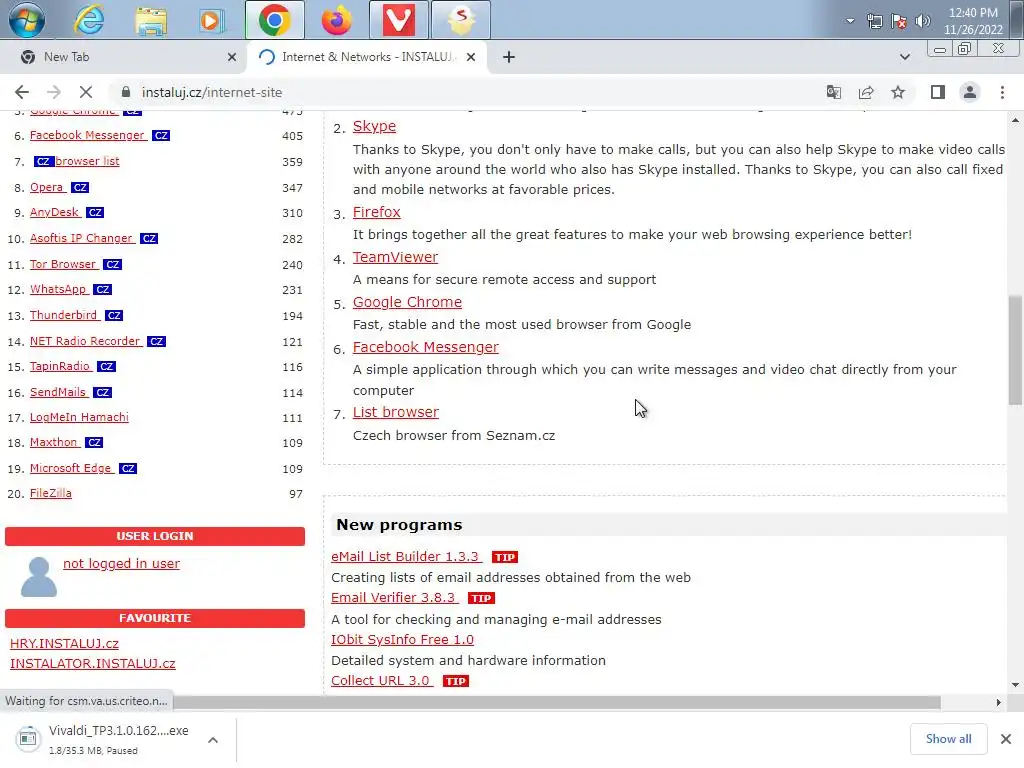The width and height of the screenshot is (1024, 768).
Task: Open the Google Translate page icon
Action: point(833,92)
